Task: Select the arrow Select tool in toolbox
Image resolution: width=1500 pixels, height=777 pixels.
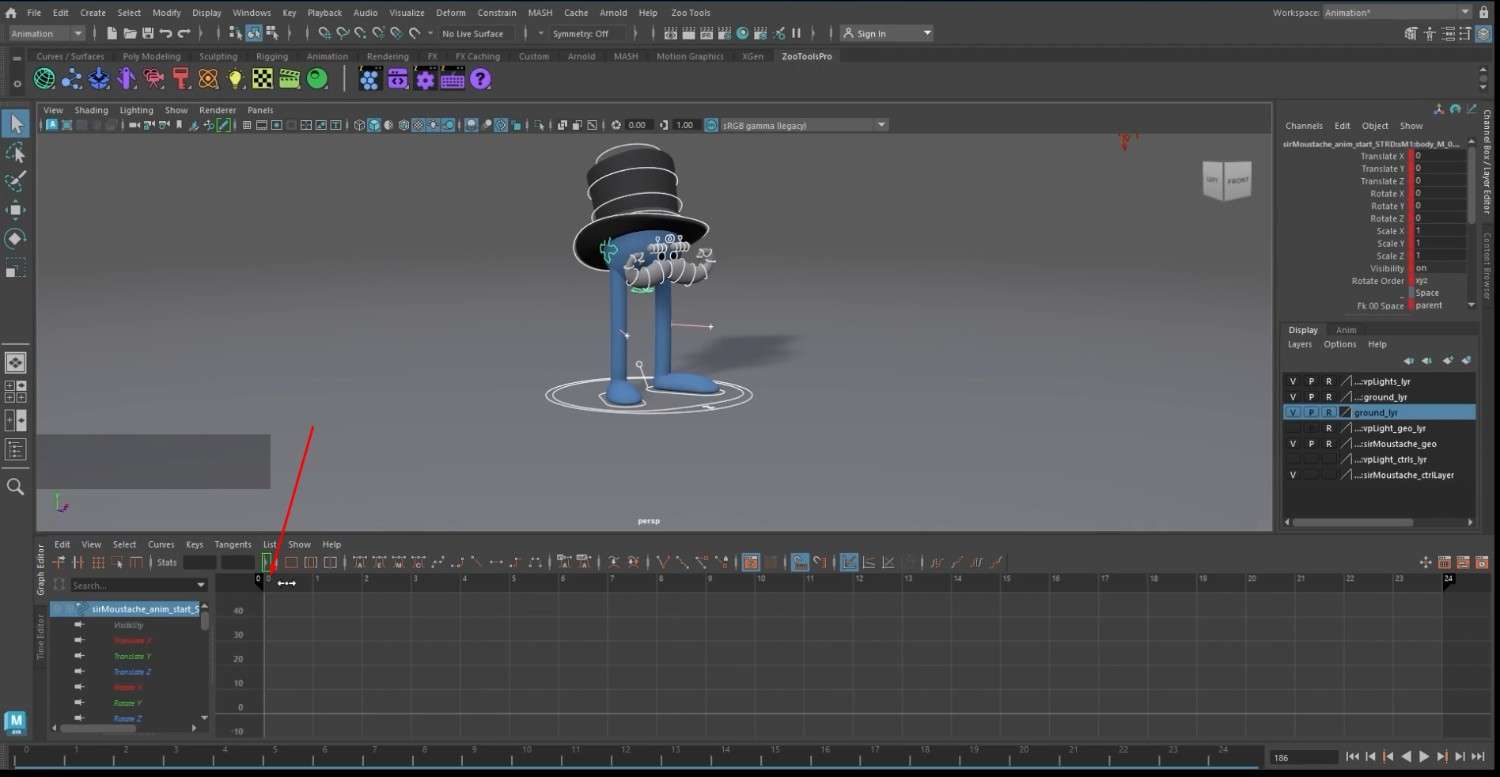Action: point(15,124)
